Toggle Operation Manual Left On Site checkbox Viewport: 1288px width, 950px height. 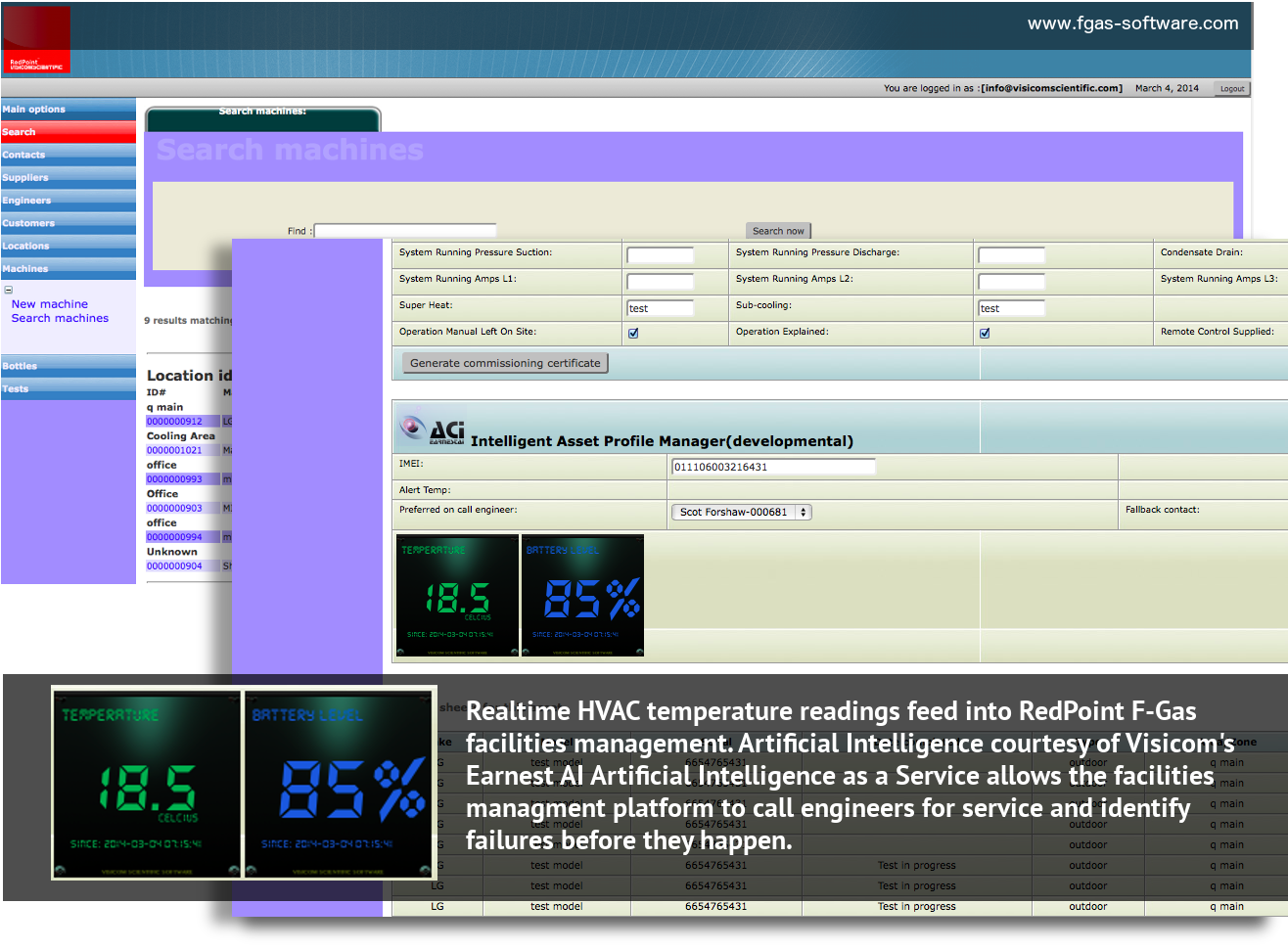pyautogui.click(x=633, y=333)
